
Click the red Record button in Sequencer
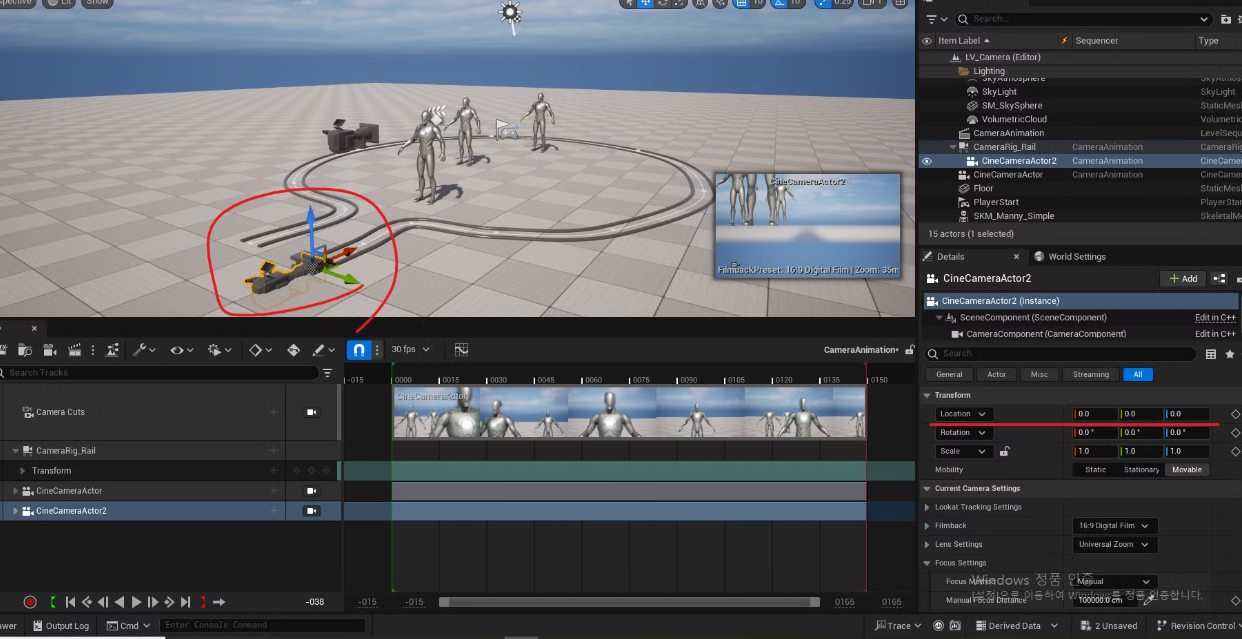coord(30,602)
